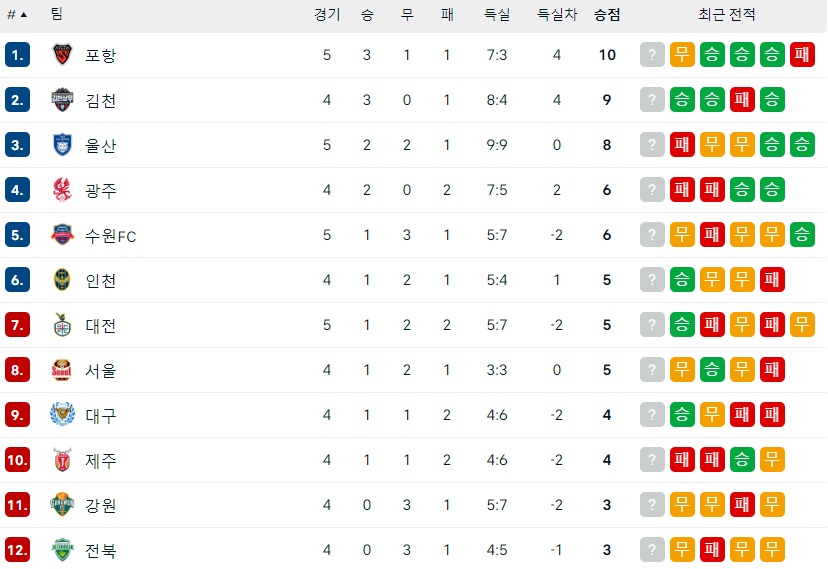Sort standings by 경기 column header
Viewport: 828px width, 569px height.
[x=327, y=15]
